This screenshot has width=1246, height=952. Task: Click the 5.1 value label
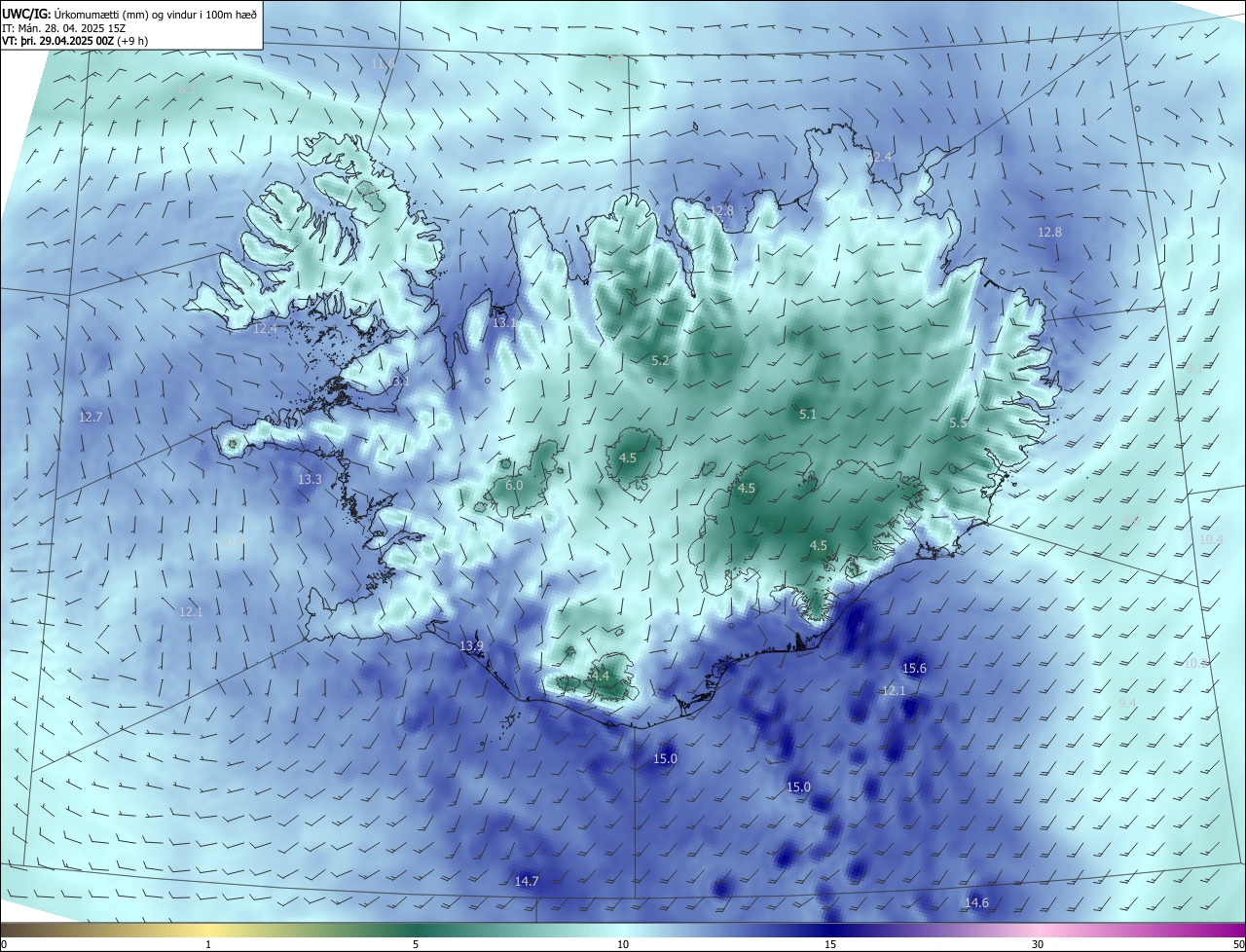[x=808, y=415]
